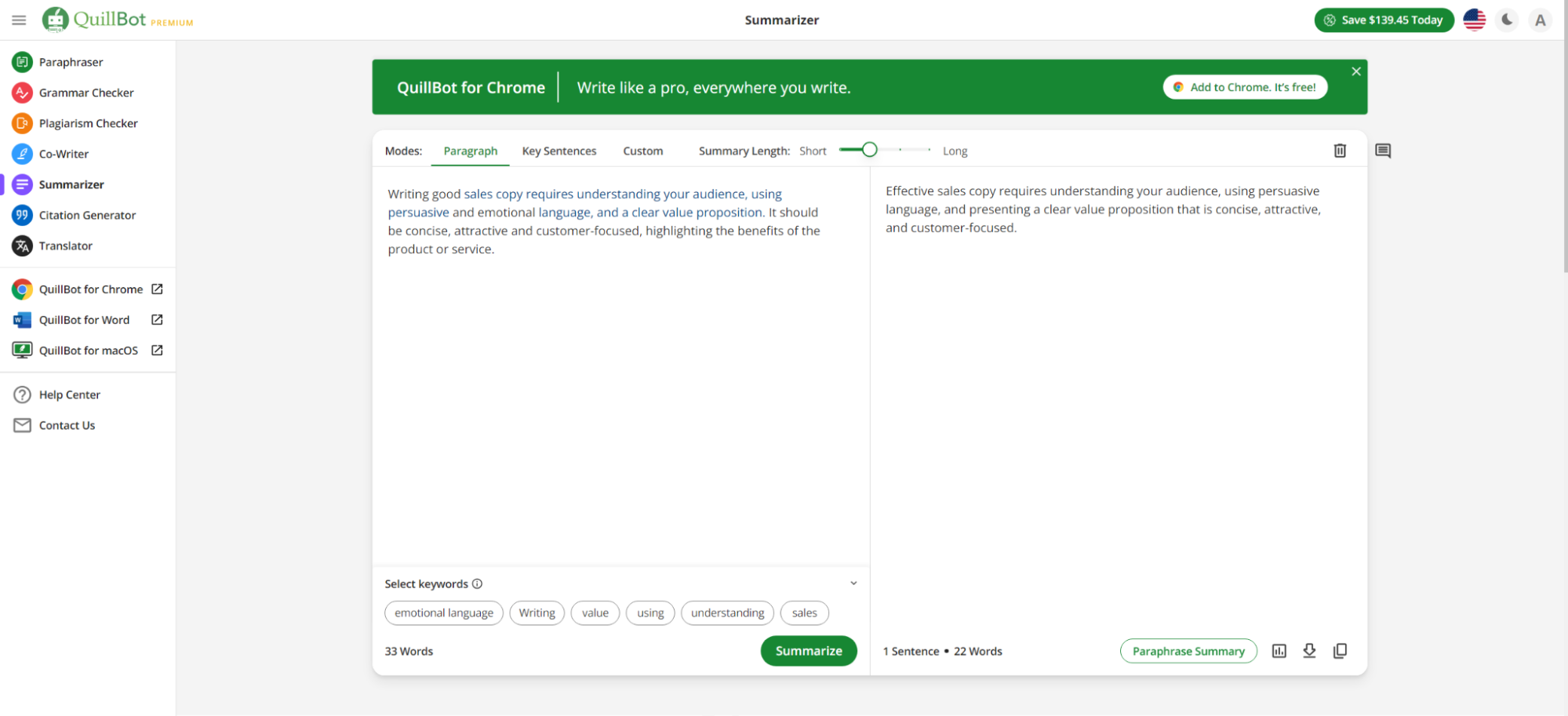1568x716 pixels.
Task: Click the Citation Generator quote icon
Action: (x=22, y=215)
